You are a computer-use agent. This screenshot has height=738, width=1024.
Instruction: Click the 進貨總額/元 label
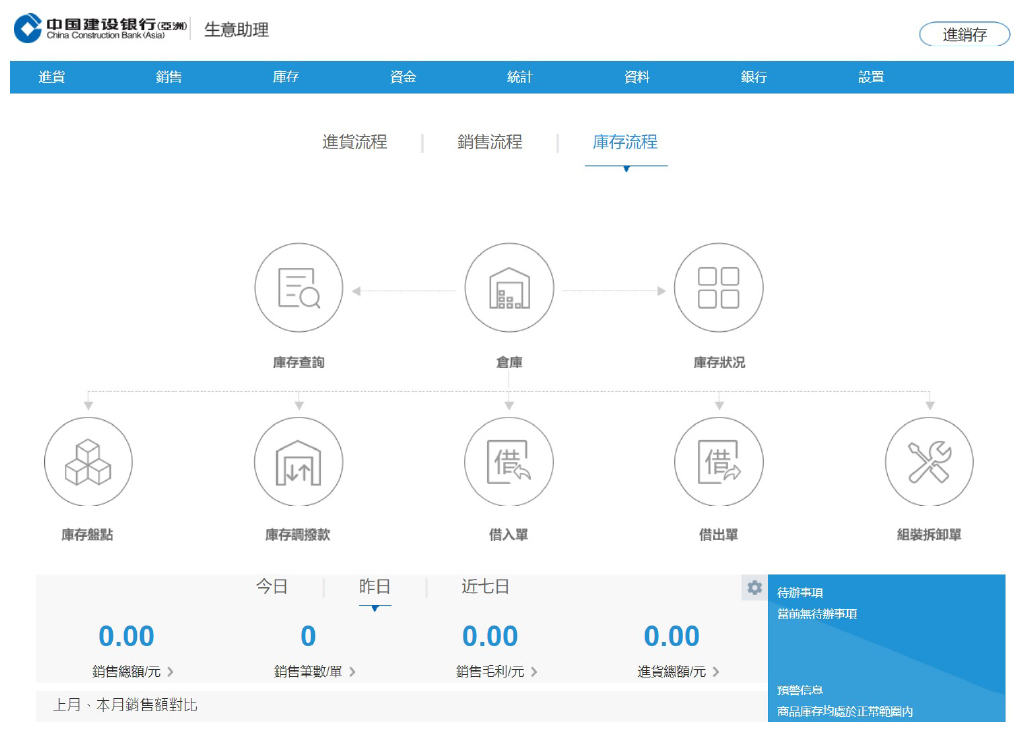pos(671,671)
